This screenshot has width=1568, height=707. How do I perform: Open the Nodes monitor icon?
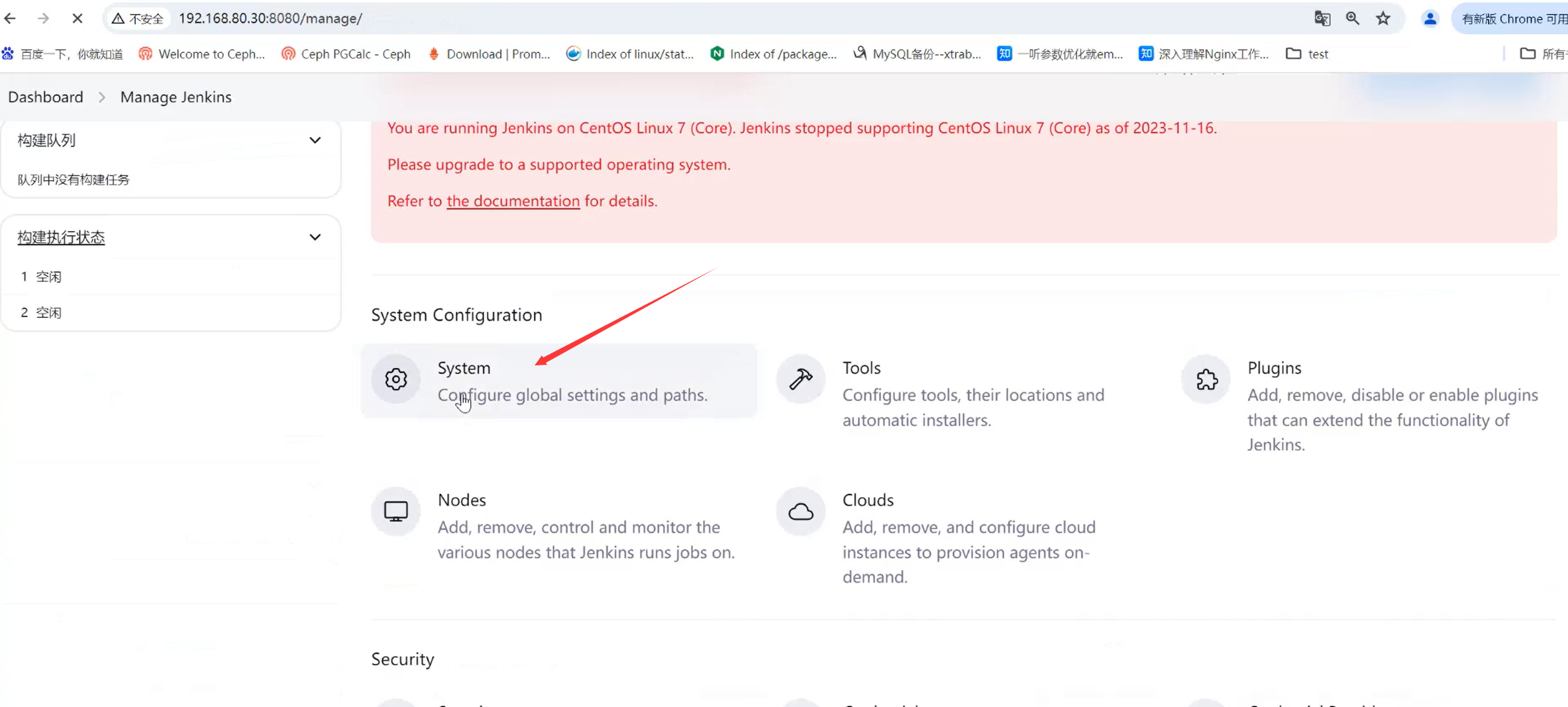[395, 512]
